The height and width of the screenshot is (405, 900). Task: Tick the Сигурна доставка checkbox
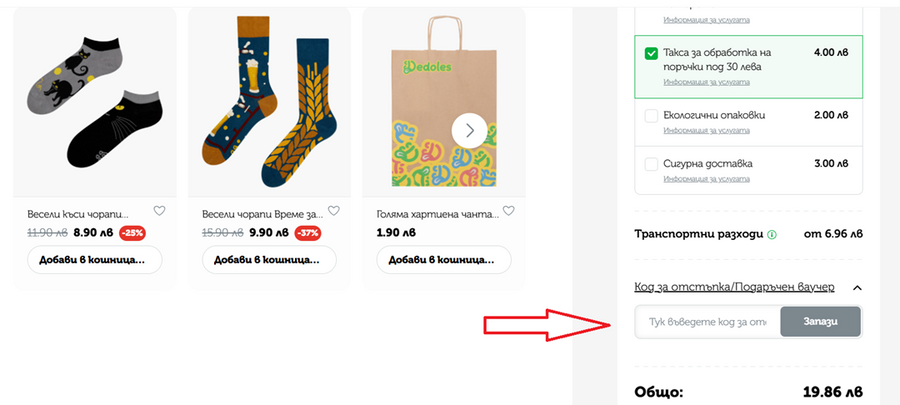(x=652, y=163)
